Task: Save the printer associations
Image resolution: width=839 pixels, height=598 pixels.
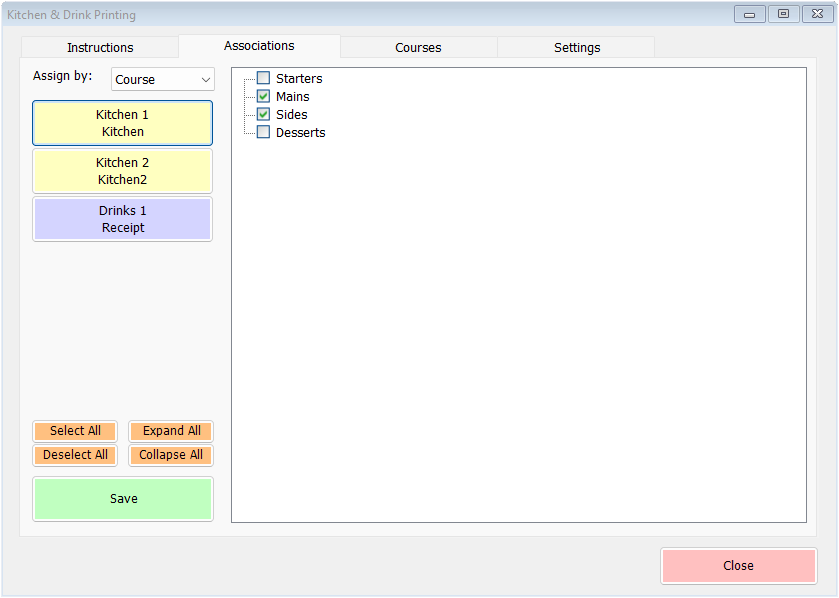Action: (x=123, y=499)
